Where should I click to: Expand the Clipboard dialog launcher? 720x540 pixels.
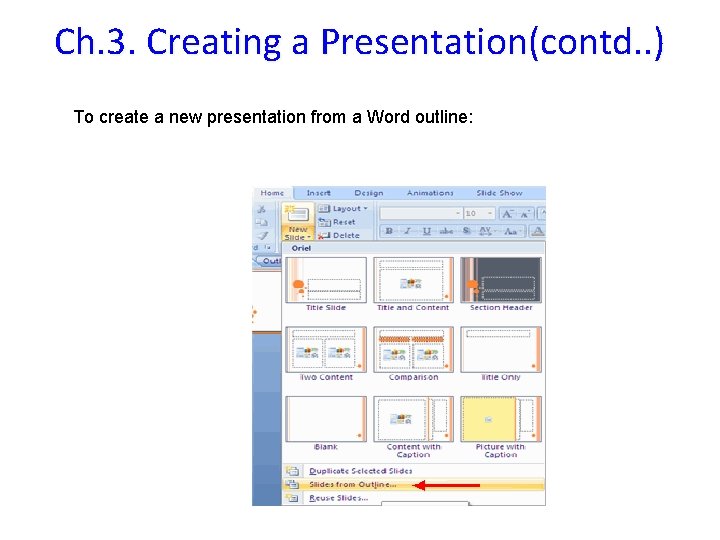pyautogui.click(x=269, y=248)
